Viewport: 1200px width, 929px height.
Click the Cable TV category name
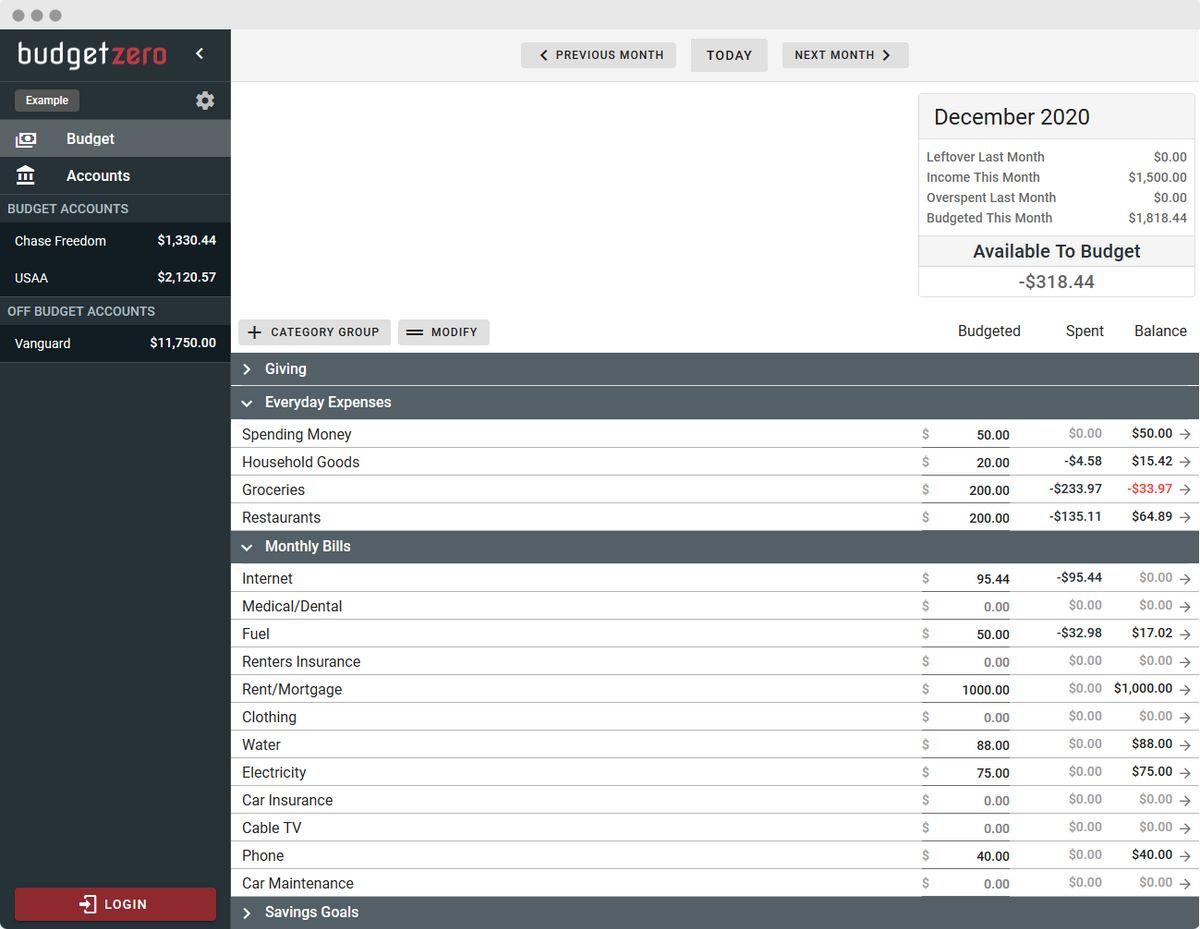click(271, 828)
